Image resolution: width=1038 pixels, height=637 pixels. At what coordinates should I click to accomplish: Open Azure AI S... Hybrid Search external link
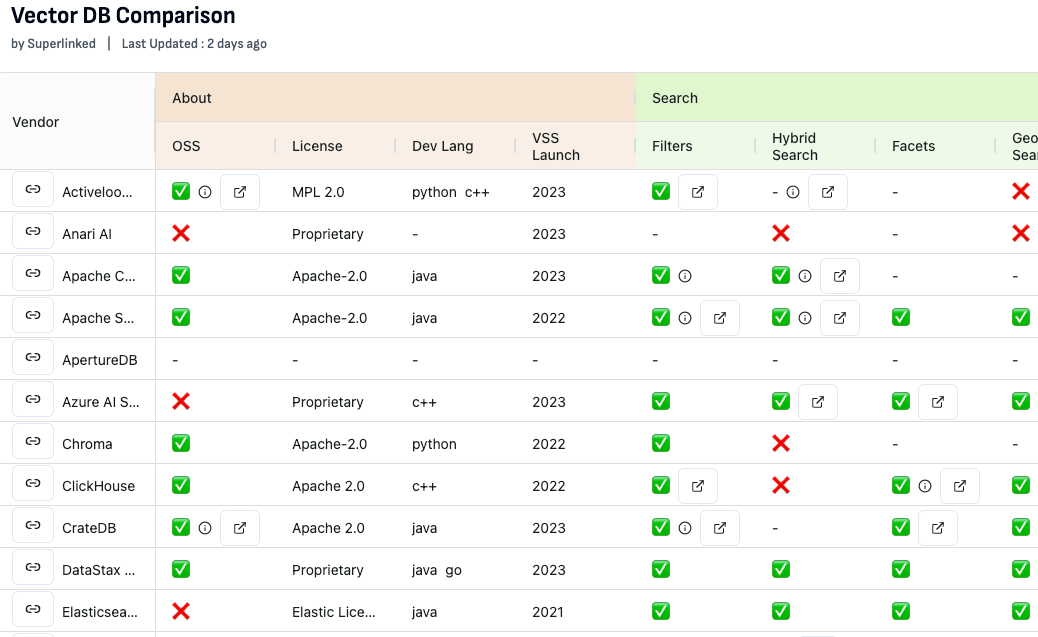pos(818,402)
